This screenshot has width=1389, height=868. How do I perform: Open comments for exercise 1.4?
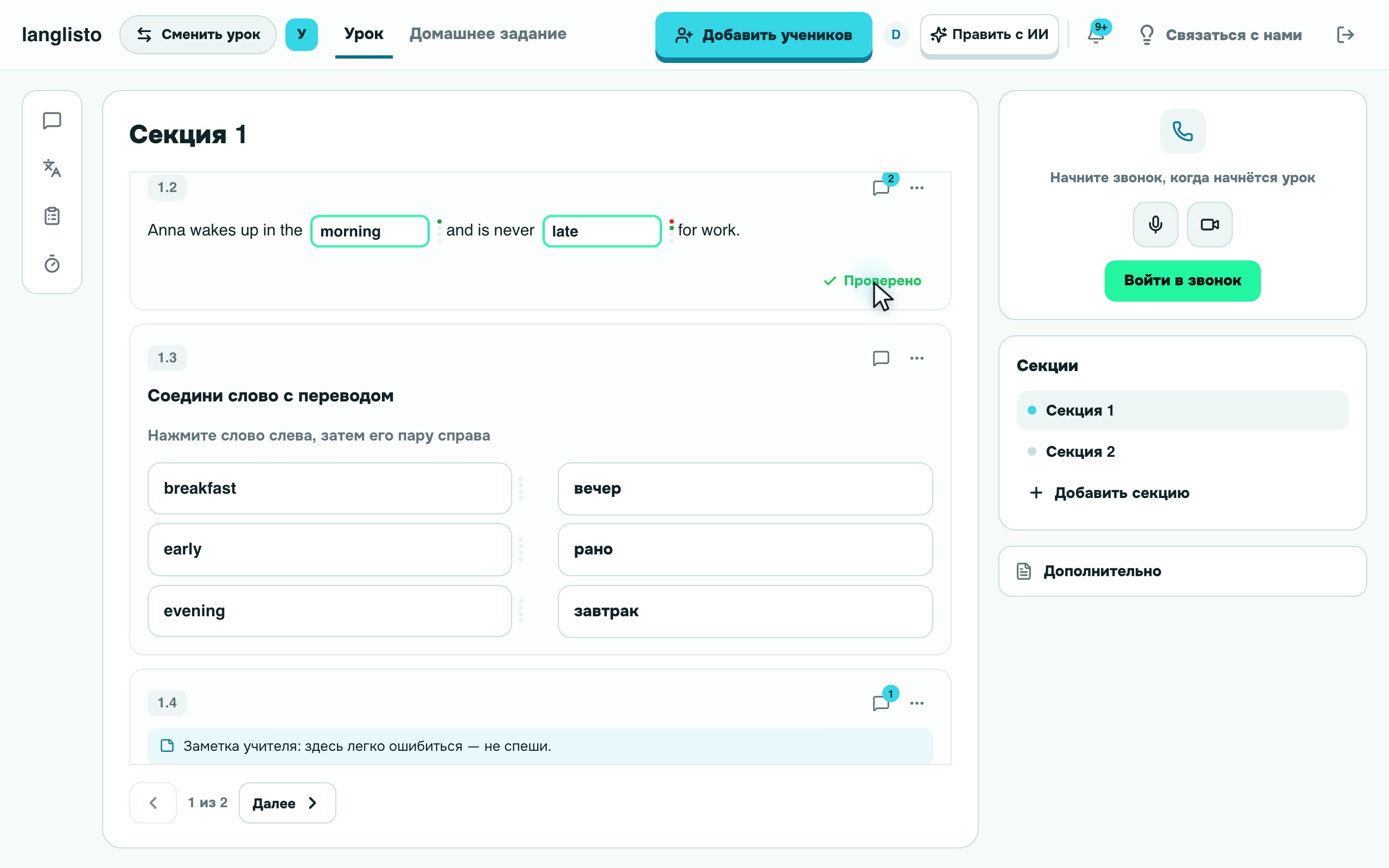point(881,703)
